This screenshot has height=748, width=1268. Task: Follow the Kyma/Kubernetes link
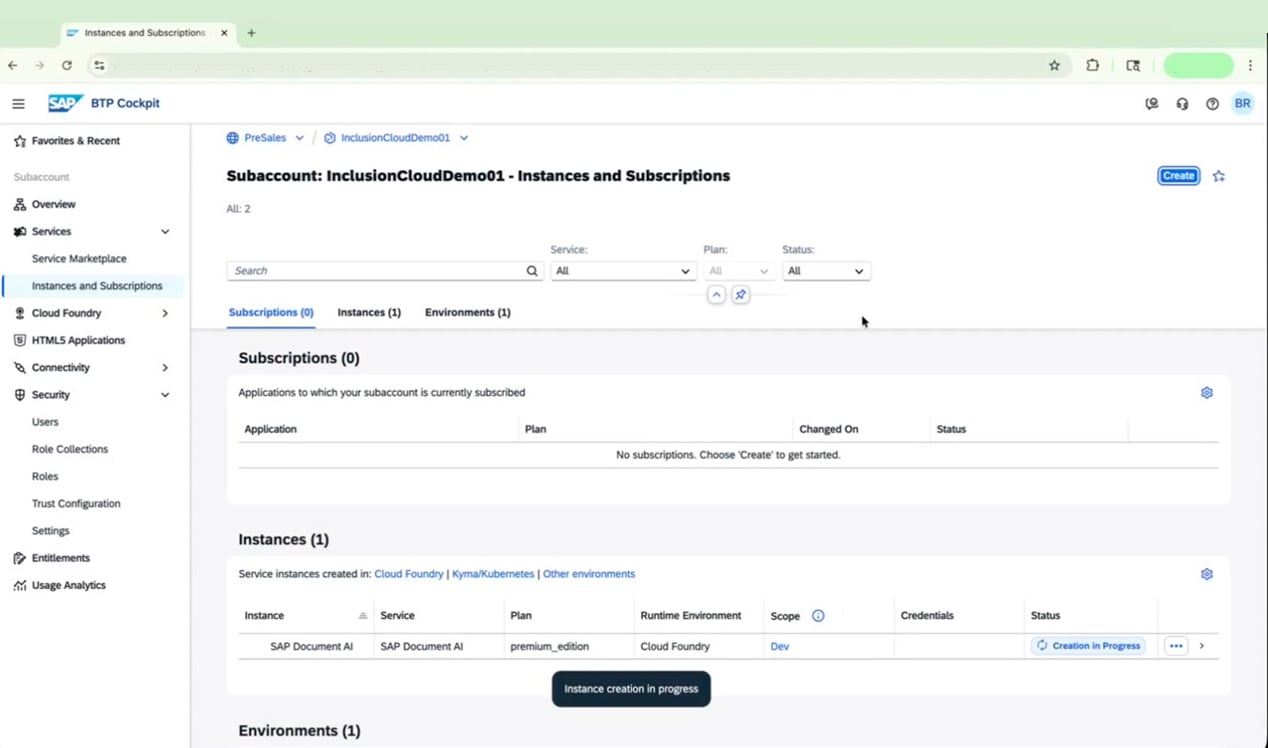coord(493,574)
